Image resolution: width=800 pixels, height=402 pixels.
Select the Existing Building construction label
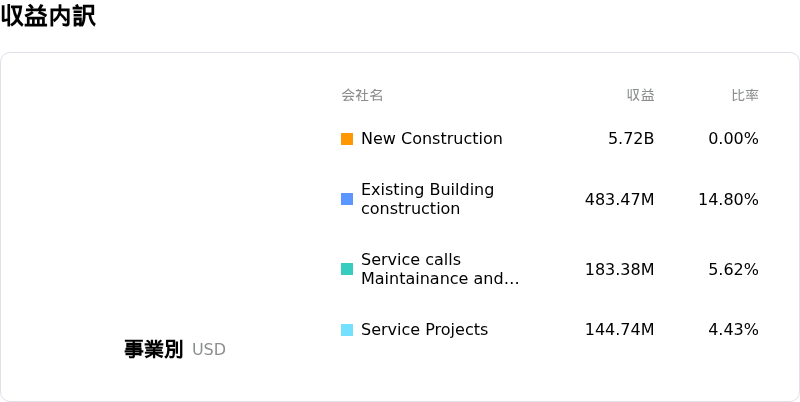pos(428,199)
